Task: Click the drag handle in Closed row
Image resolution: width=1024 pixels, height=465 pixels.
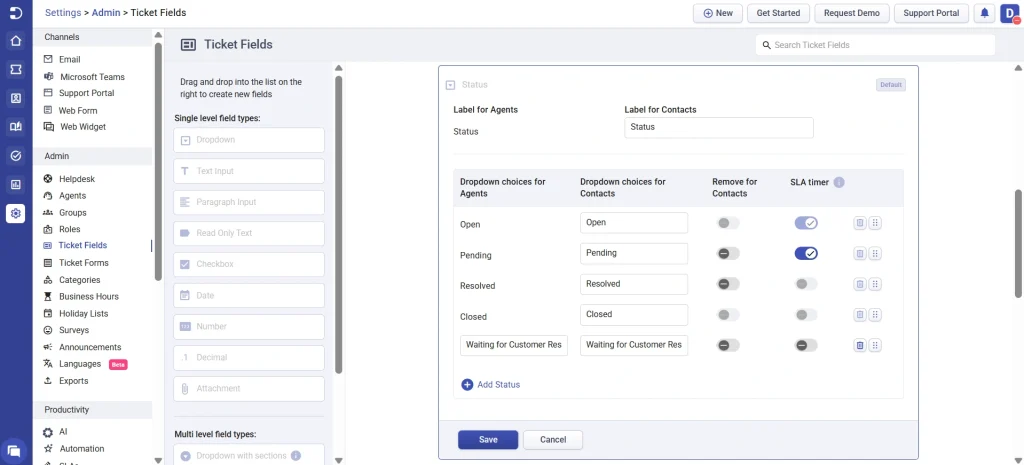Action: [876, 315]
